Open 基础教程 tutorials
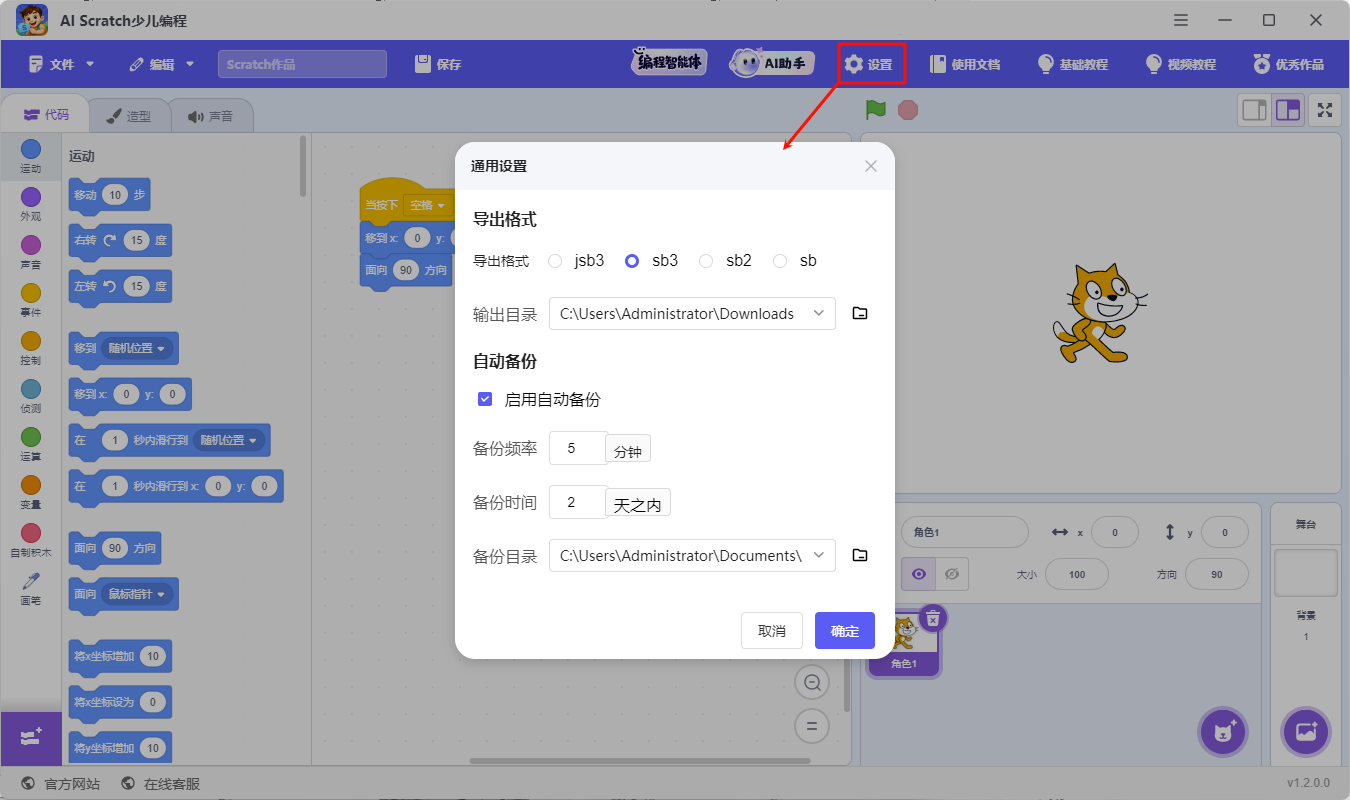This screenshot has height=800, width=1350. [x=1073, y=64]
